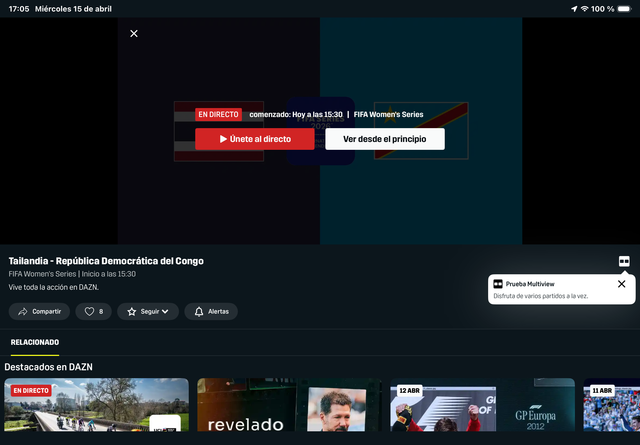Viewport: 640px width, 445px height.
Task: Tap the Wi-Fi icon in the status bar
Action: [x=584, y=9]
